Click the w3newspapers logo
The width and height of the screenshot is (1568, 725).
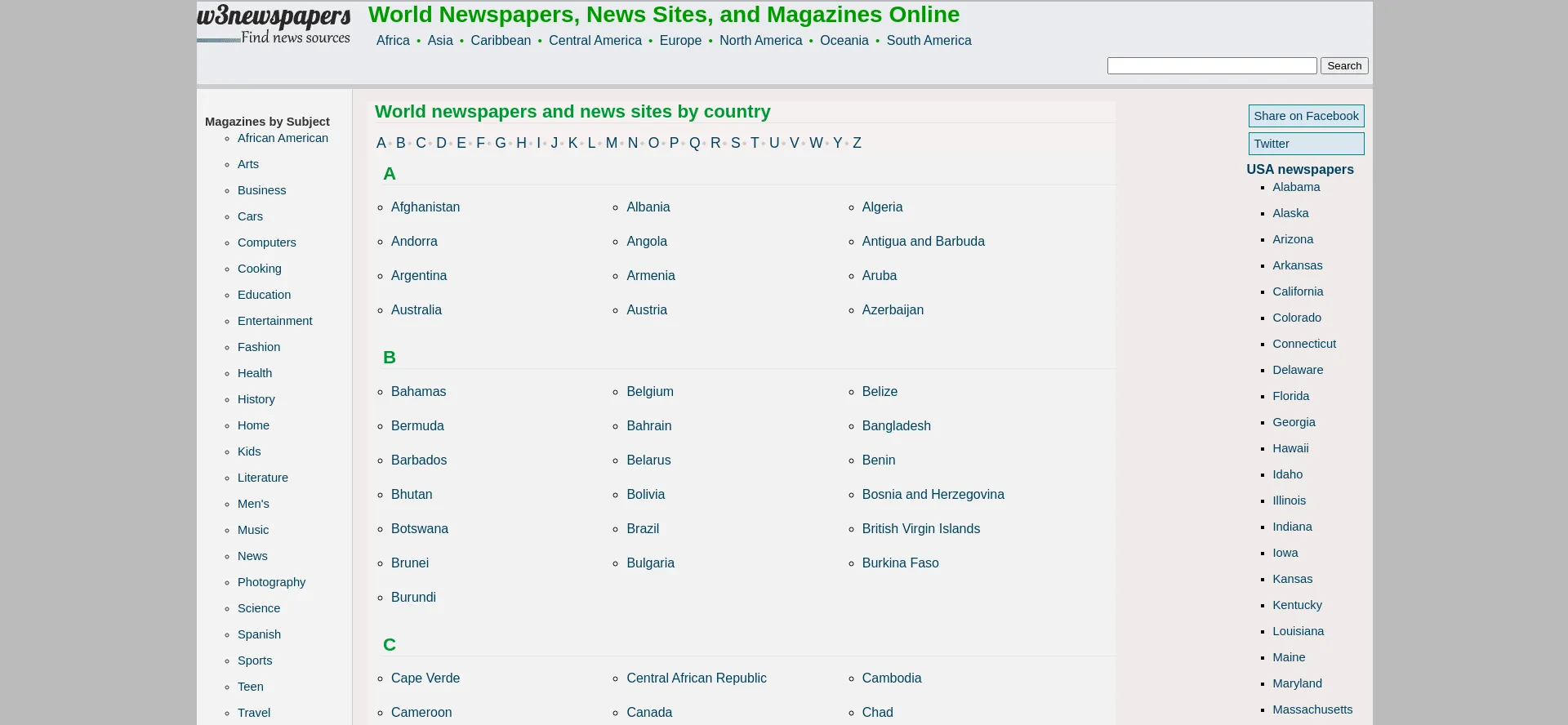(x=274, y=24)
